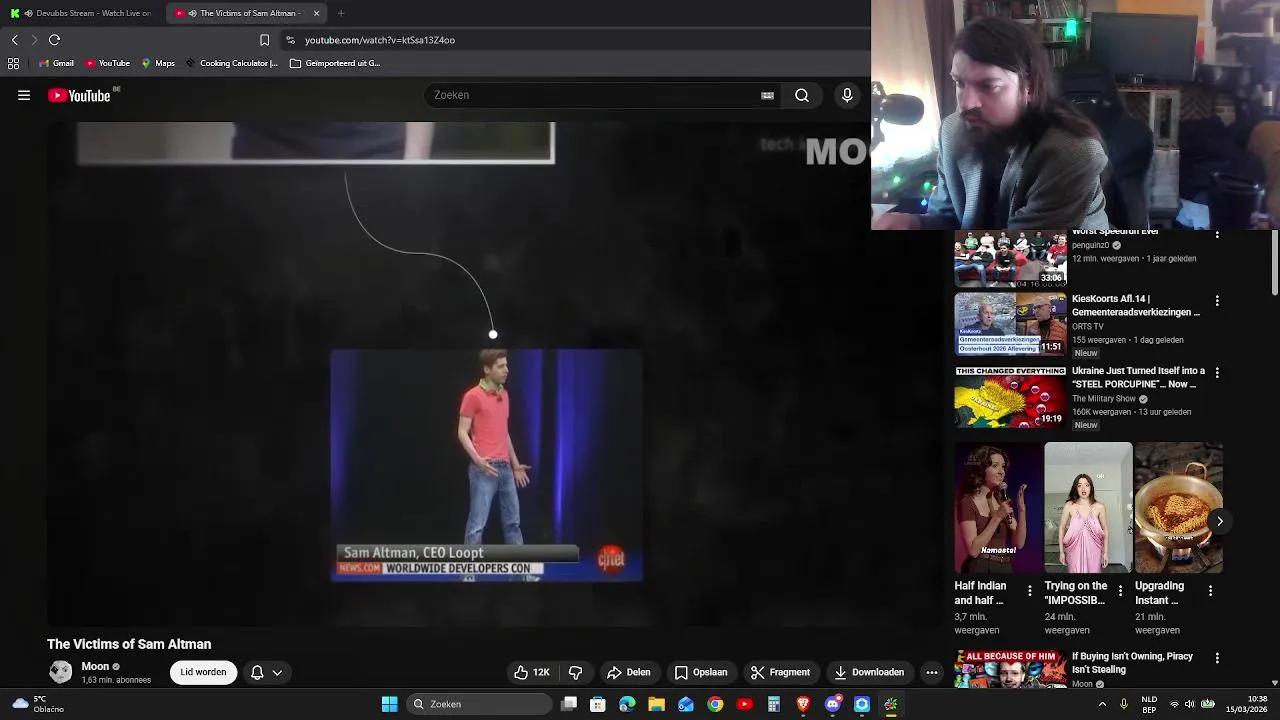
Task: Open the Gmail bookmark
Action: click(x=56, y=63)
